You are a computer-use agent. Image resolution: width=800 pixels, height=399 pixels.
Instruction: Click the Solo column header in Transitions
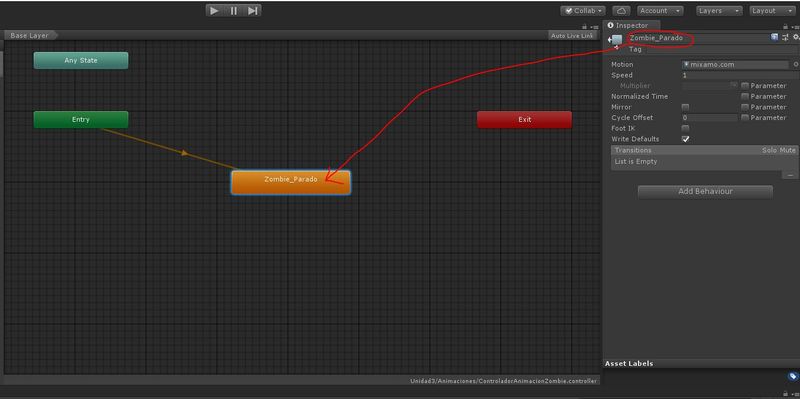[x=770, y=151]
